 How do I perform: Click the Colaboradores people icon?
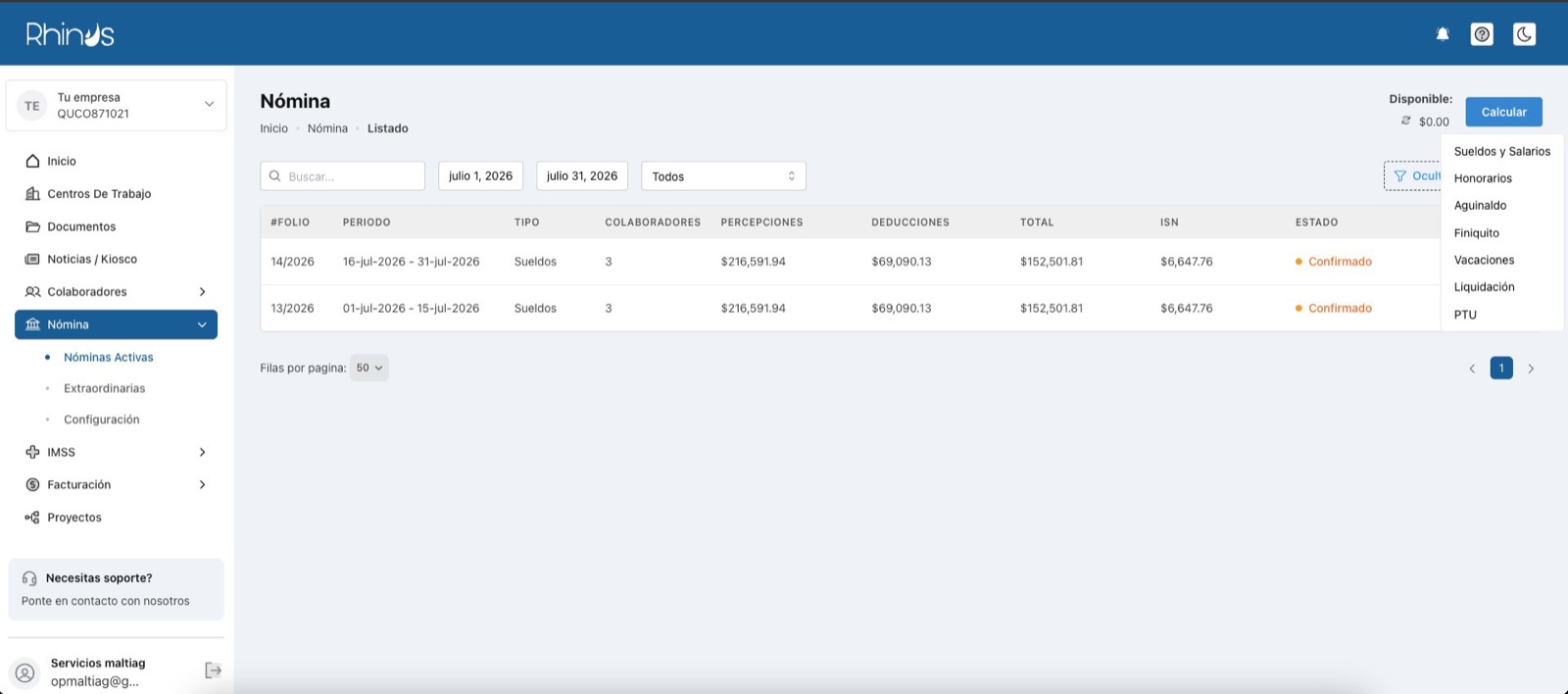32,291
